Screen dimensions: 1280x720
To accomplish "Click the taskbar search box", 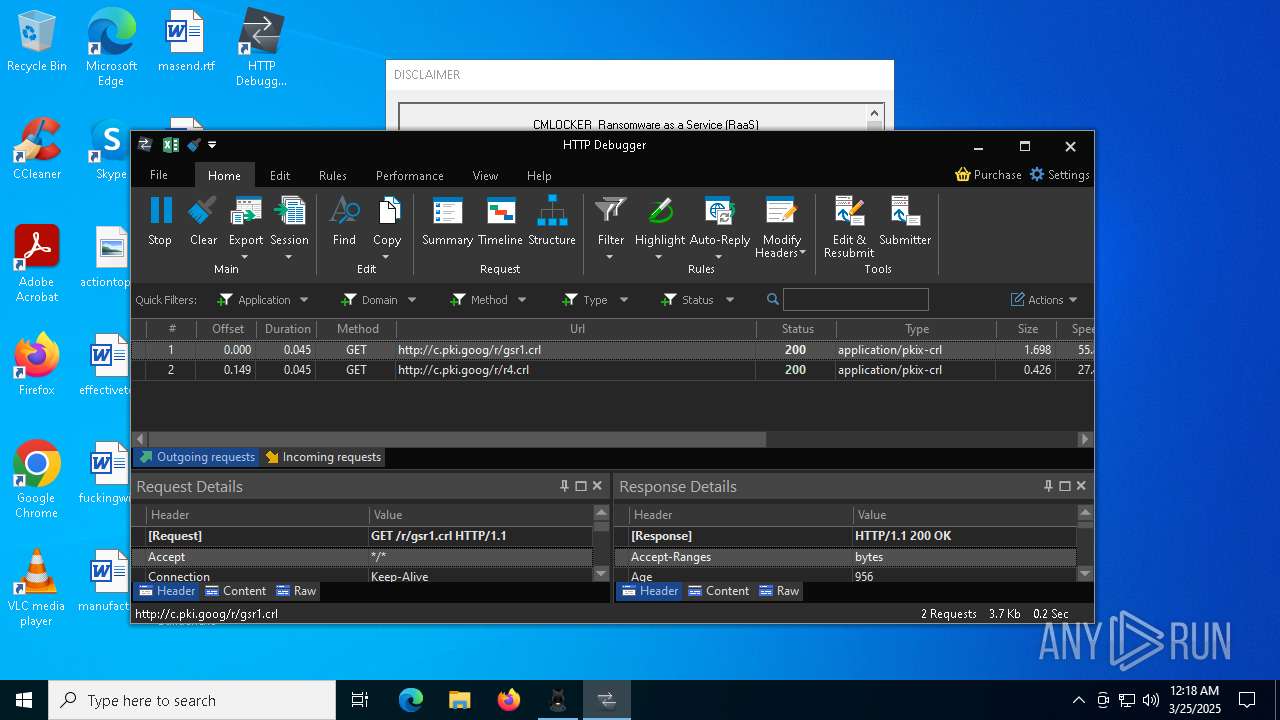I will tap(192, 700).
